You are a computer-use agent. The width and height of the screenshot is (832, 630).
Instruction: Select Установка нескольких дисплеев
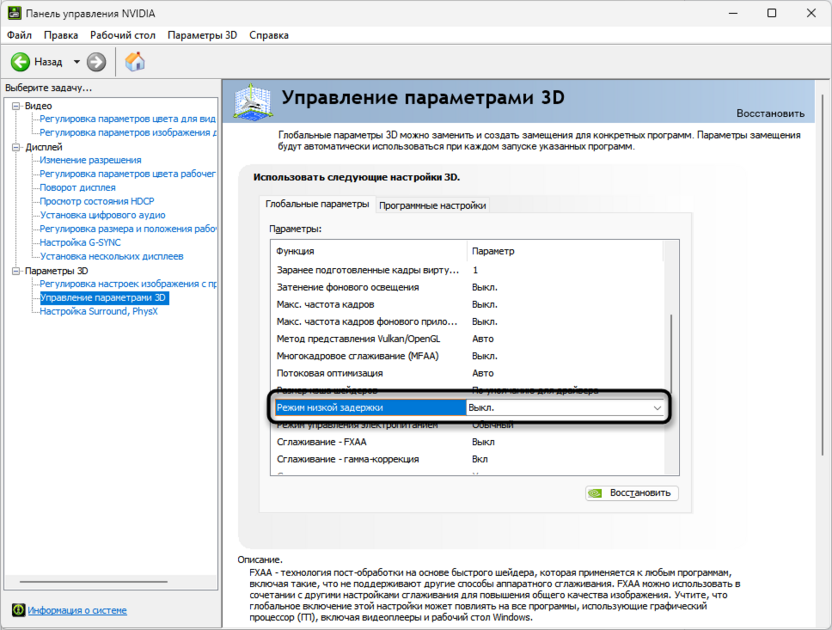[x=111, y=256]
